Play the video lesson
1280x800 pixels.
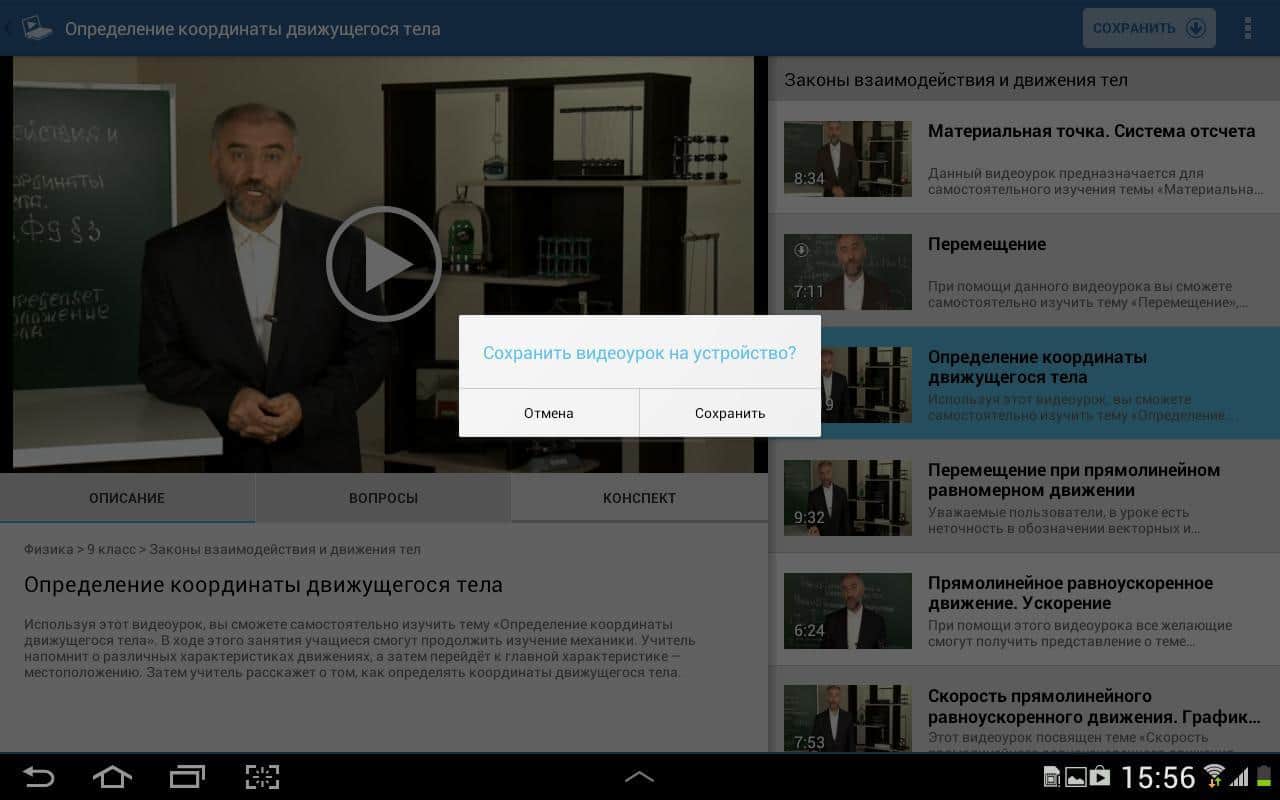(x=383, y=264)
